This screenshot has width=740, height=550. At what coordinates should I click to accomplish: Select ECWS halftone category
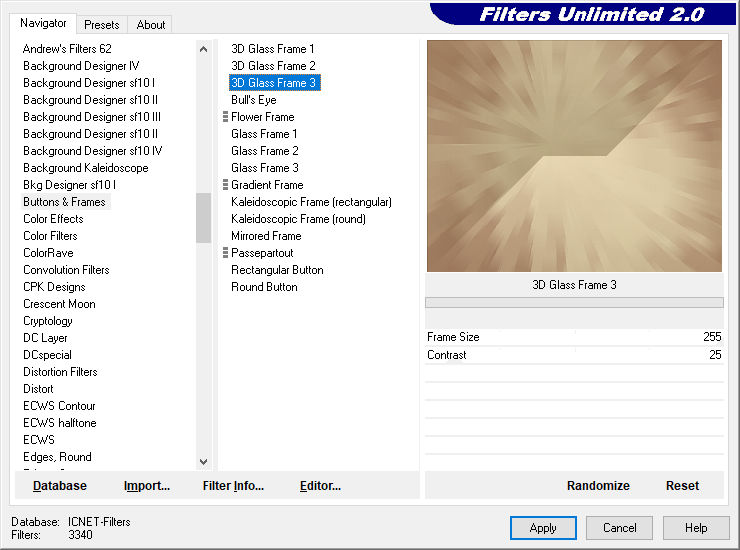pyautogui.click(x=59, y=423)
